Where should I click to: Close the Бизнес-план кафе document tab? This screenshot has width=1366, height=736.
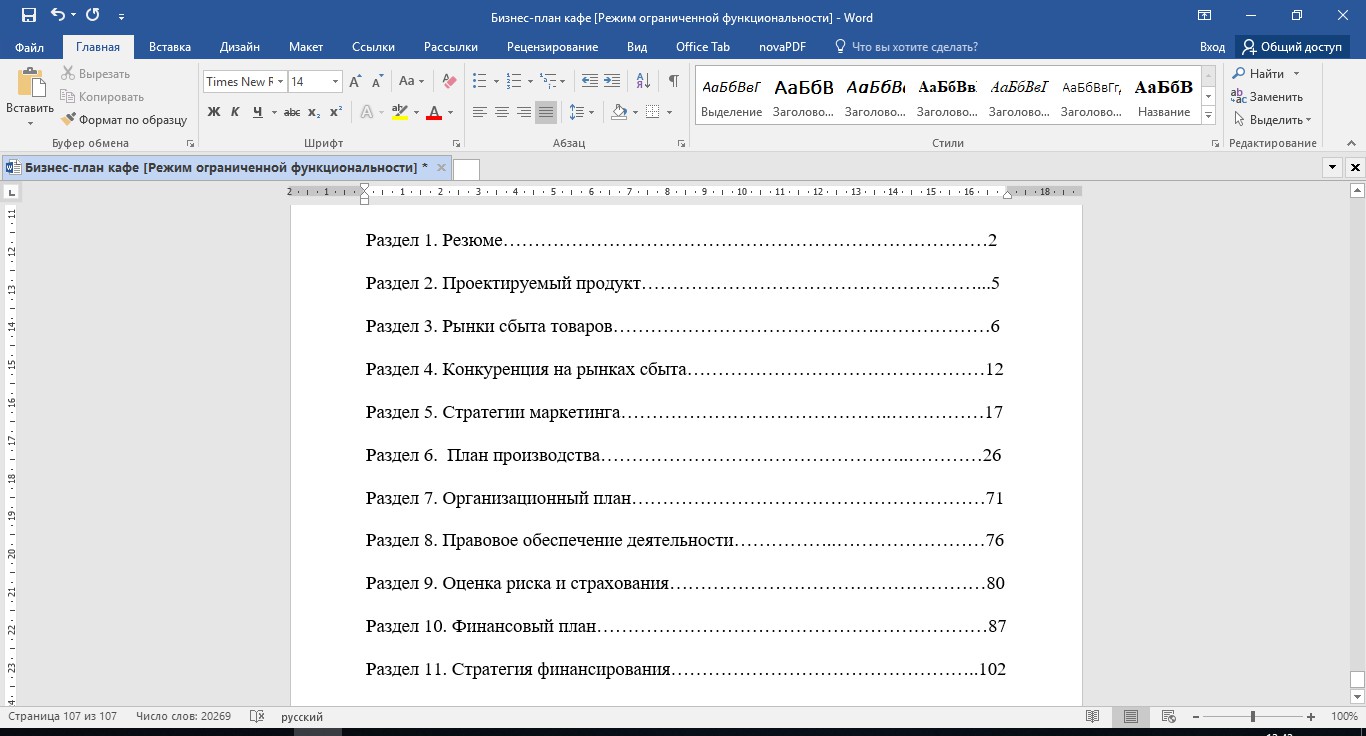coord(442,167)
